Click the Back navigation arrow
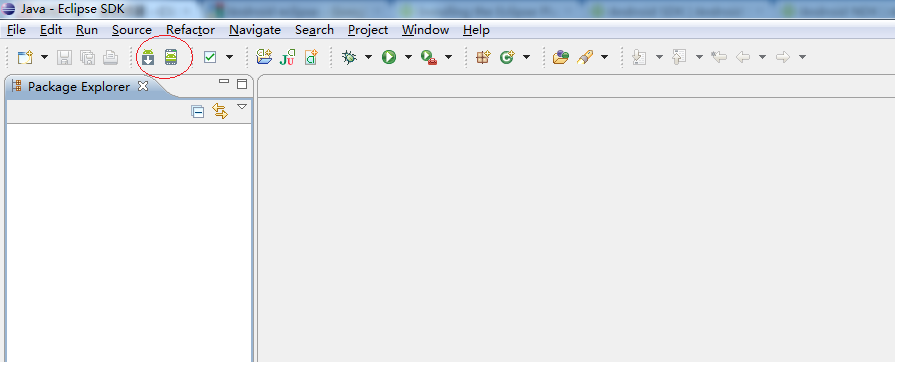The width and height of the screenshot is (897, 374). (x=743, y=57)
